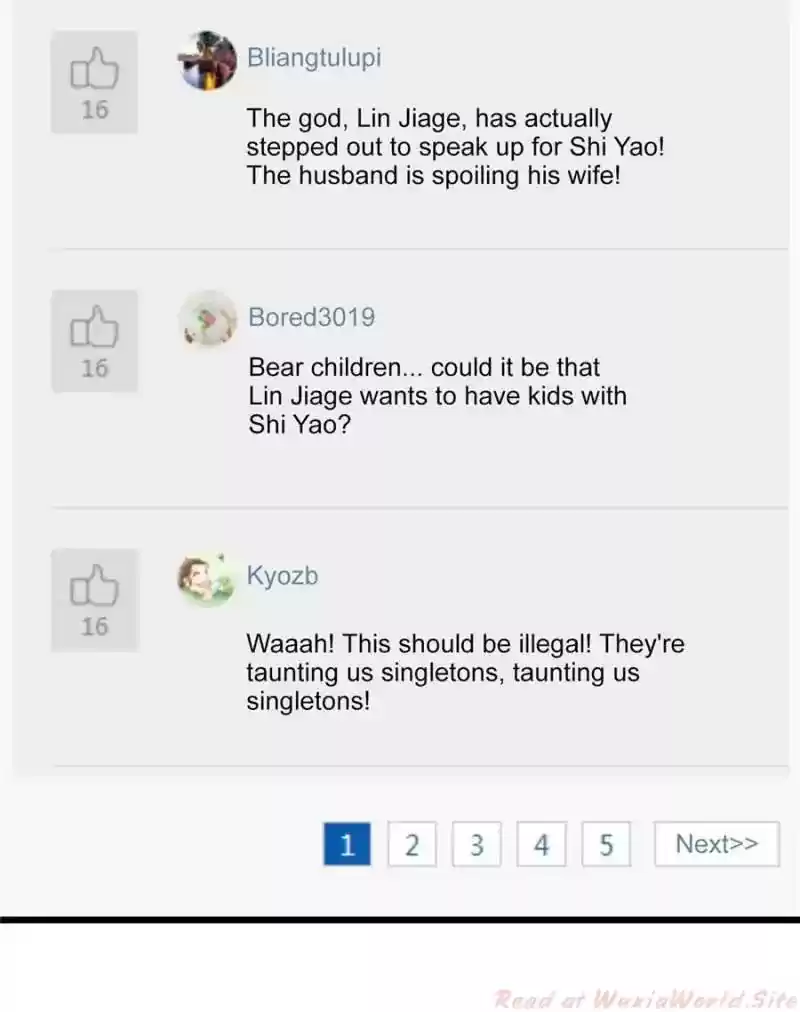
Task: Like Bliangtulupi's comment with thumbs-up
Action: pos(94,72)
